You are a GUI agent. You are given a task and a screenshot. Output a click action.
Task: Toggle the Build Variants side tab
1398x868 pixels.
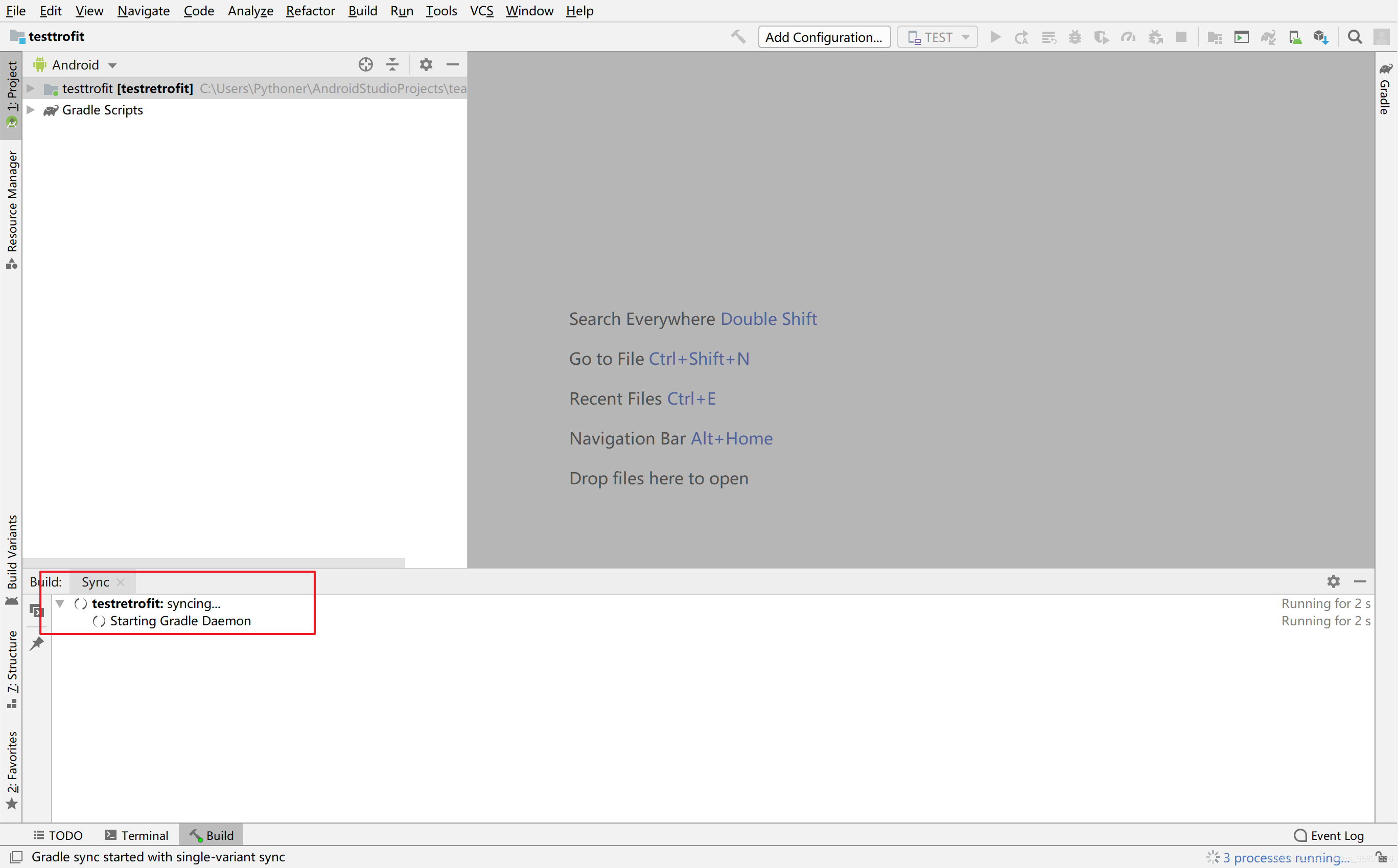coord(11,560)
